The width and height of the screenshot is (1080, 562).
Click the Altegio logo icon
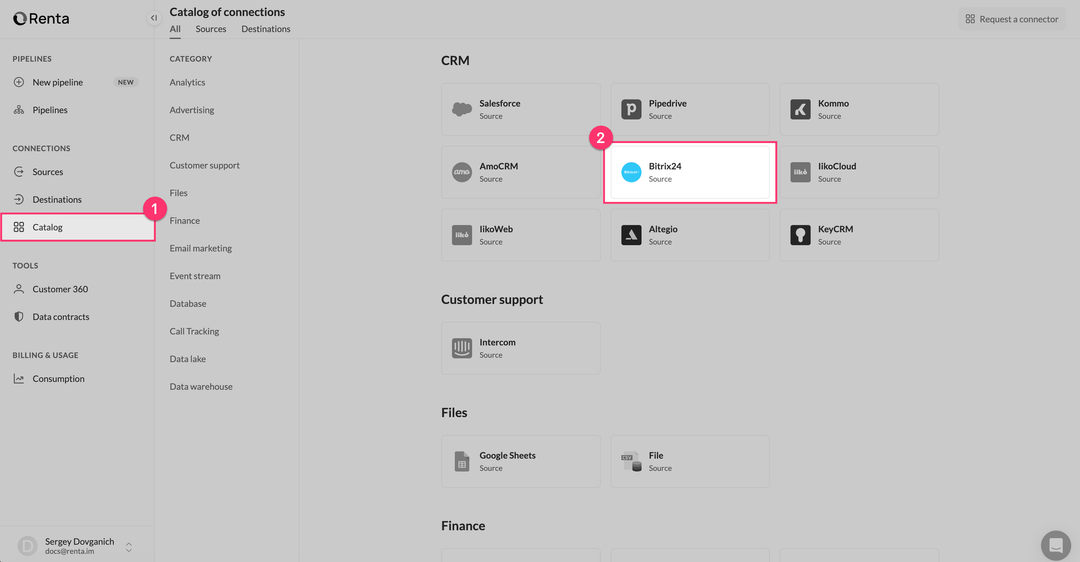[x=631, y=235]
